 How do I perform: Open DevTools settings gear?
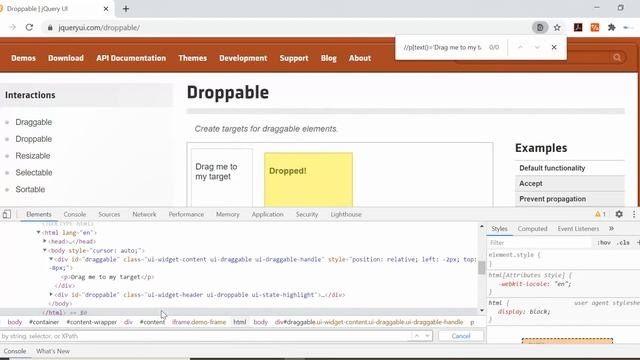[619, 214]
